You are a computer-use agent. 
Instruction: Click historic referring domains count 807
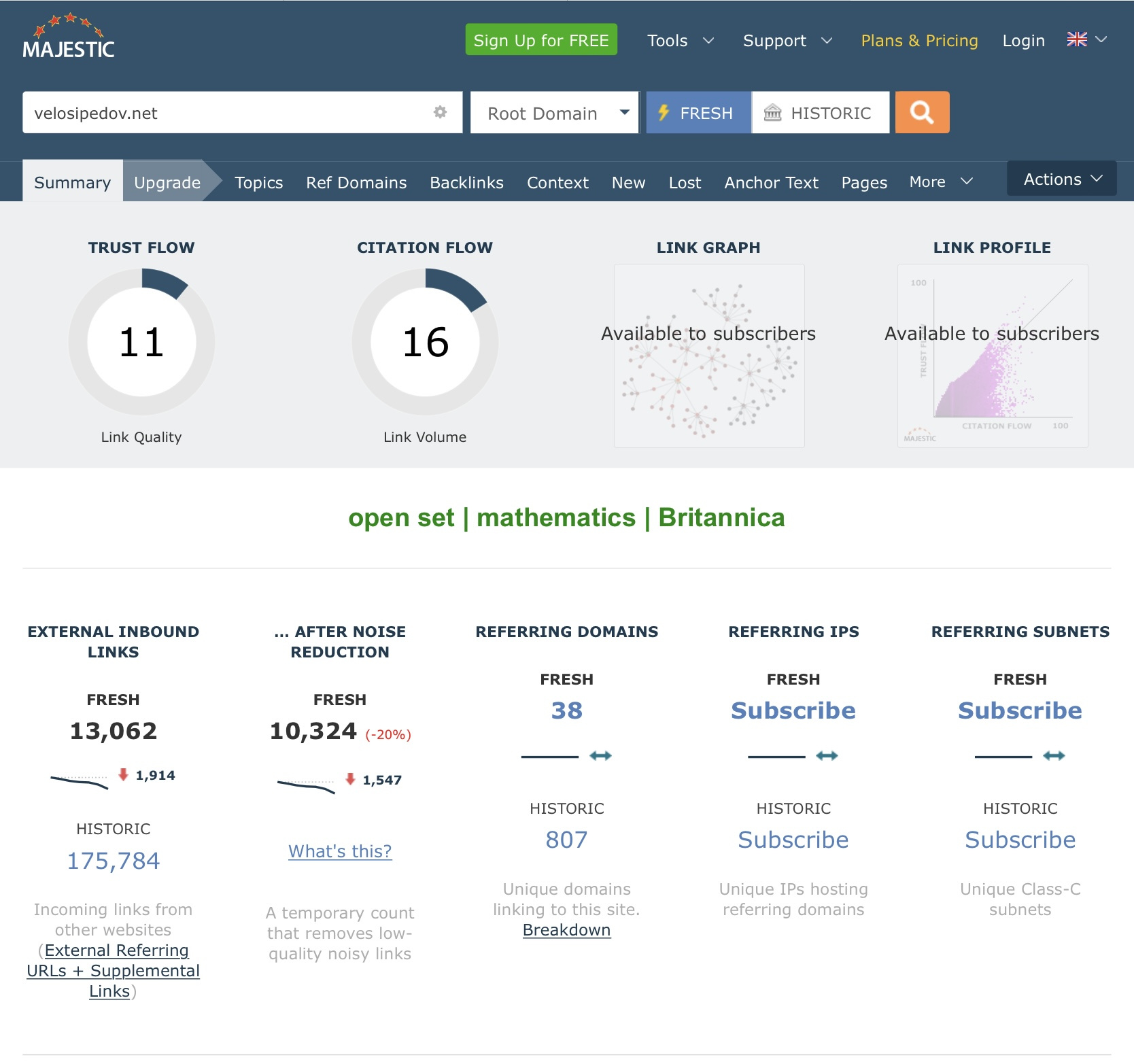(x=566, y=840)
